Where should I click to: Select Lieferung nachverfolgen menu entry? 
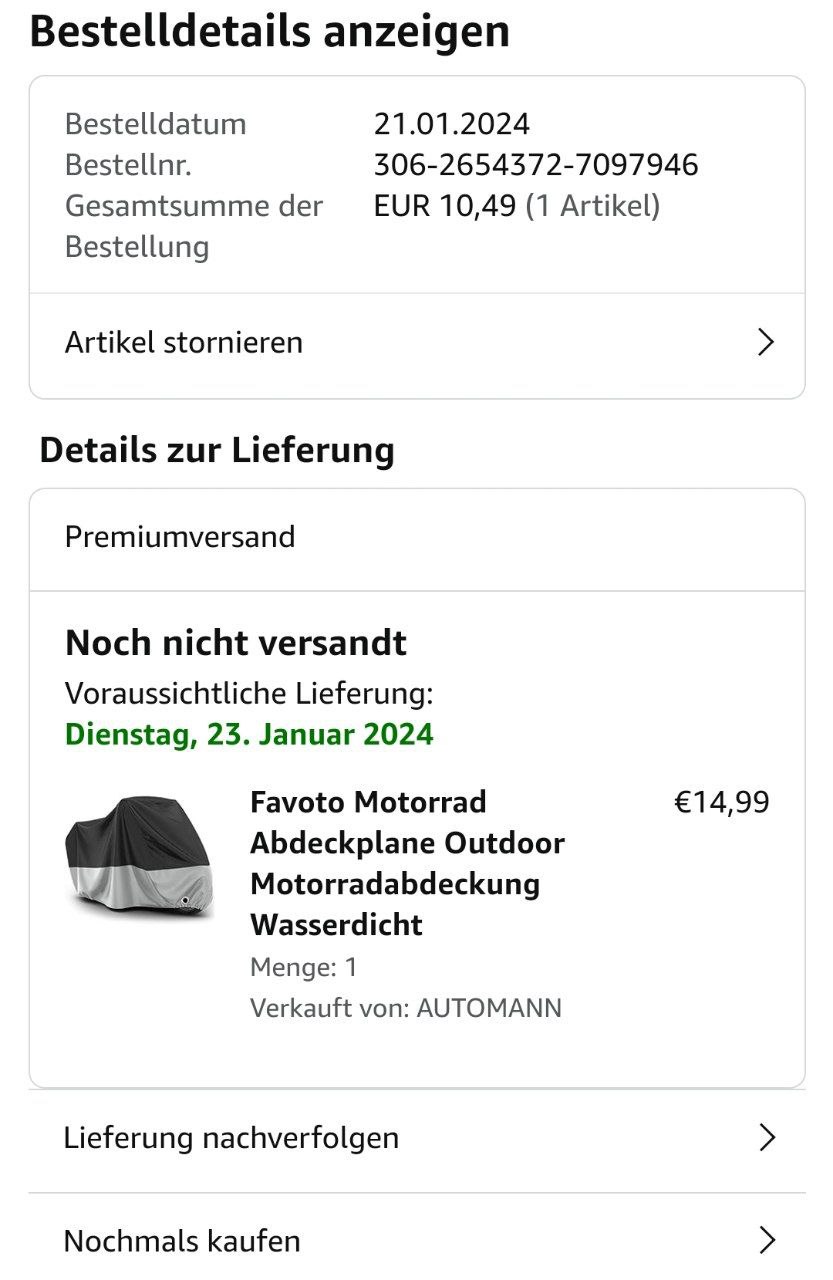click(417, 1139)
